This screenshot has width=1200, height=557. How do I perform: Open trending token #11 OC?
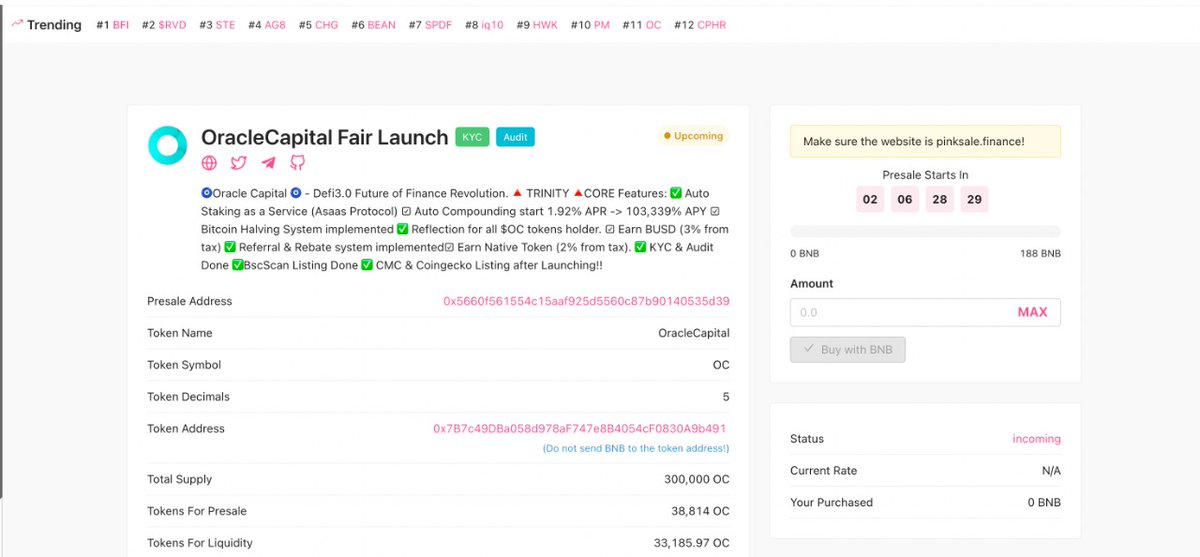(x=642, y=25)
